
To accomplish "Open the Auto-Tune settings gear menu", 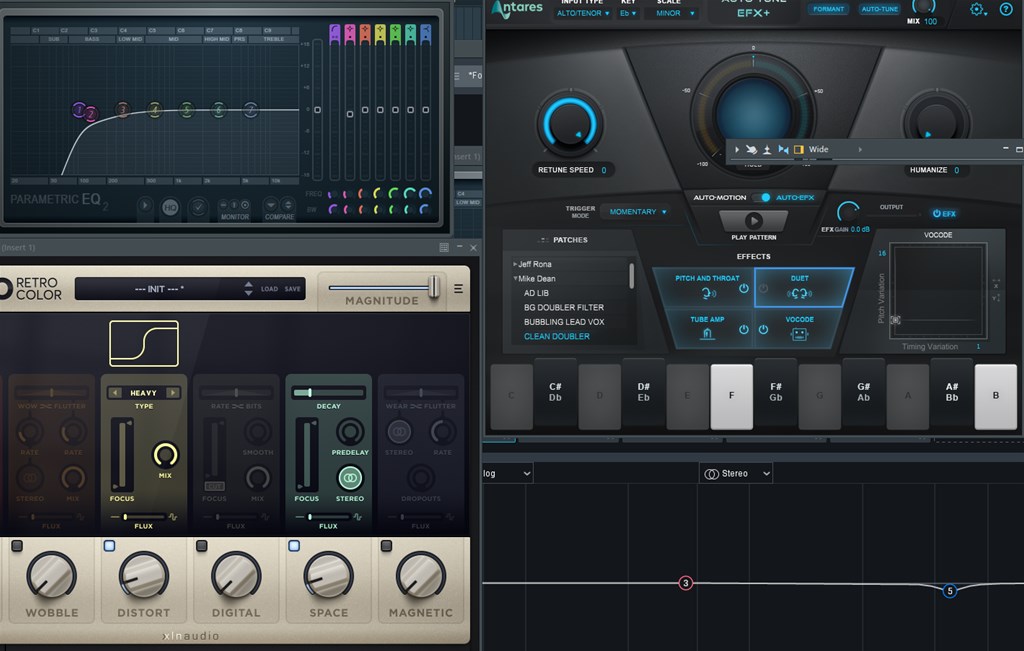I will coord(977,9).
